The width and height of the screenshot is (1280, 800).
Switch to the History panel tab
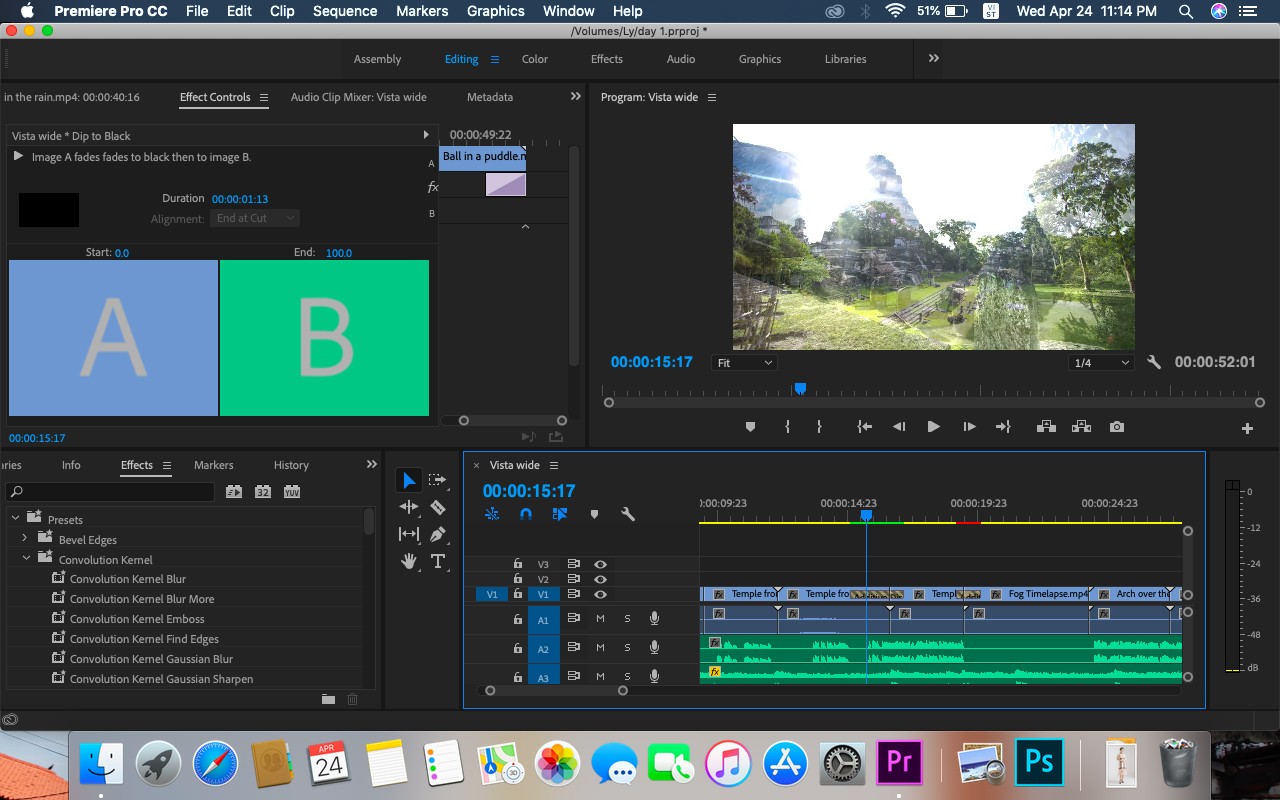pyautogui.click(x=291, y=465)
